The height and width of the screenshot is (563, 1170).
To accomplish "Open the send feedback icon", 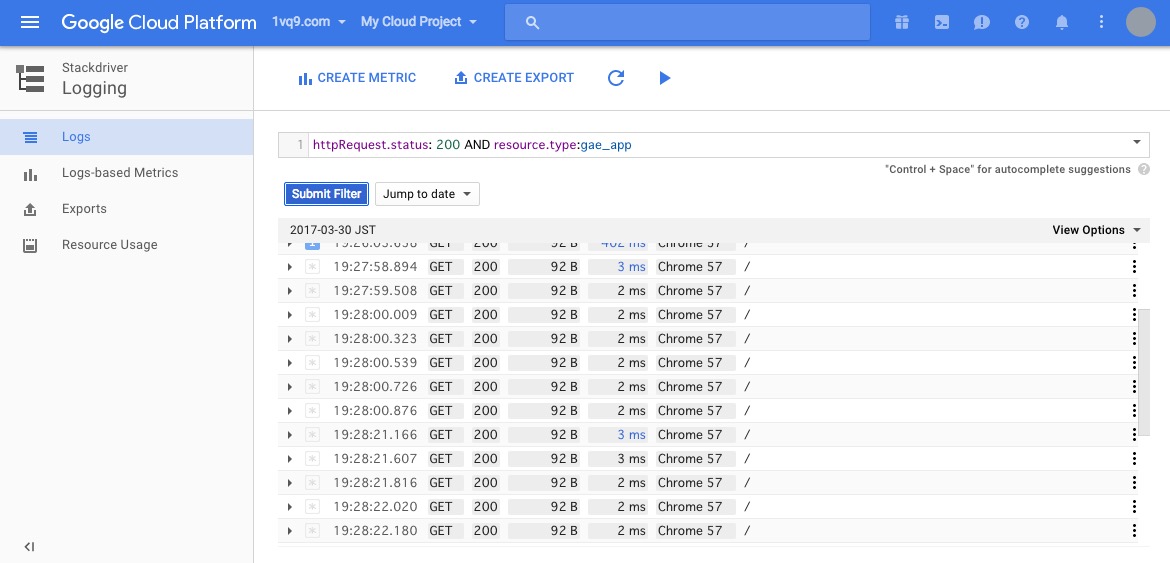I will pos(982,22).
